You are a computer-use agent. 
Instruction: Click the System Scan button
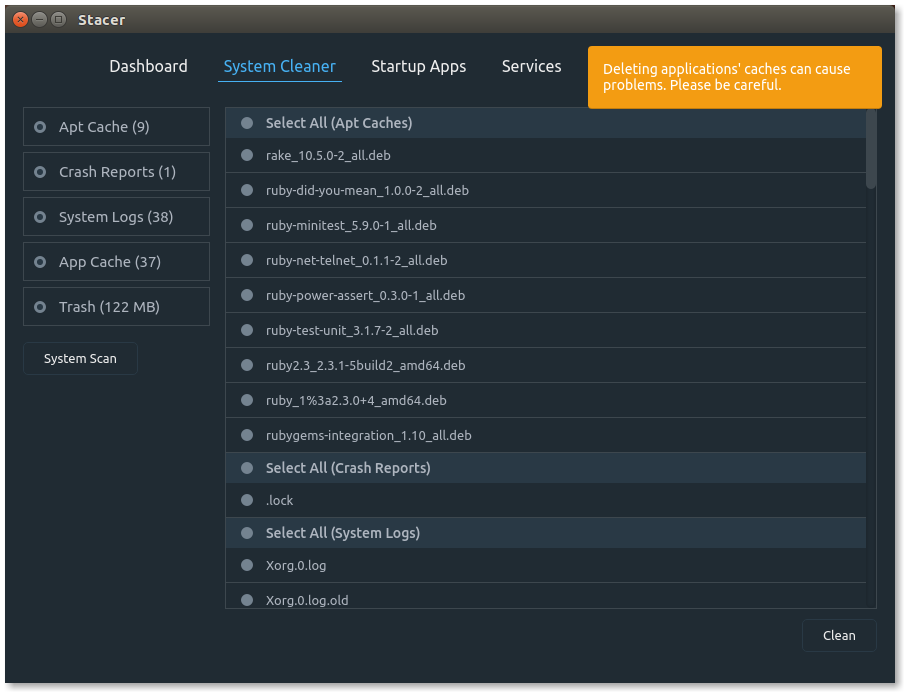click(80, 358)
